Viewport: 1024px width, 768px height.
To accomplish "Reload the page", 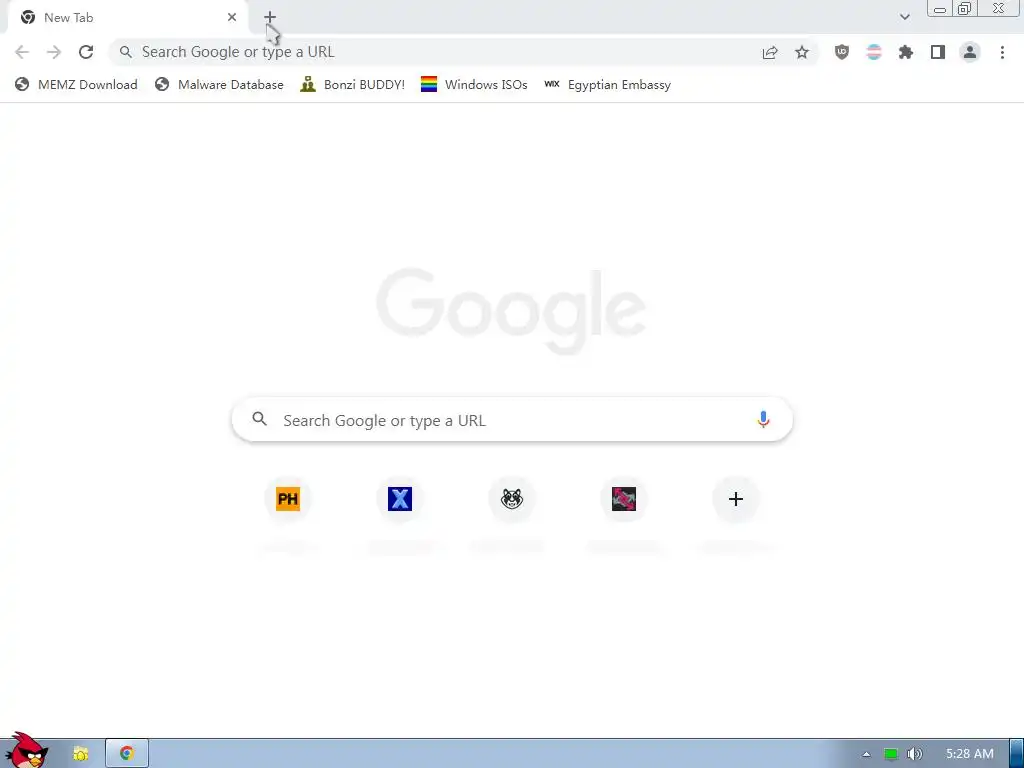I will coord(86,52).
